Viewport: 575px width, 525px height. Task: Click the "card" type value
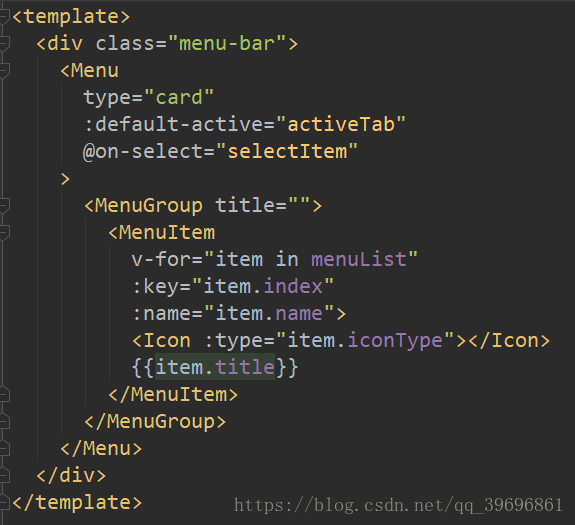(179, 98)
